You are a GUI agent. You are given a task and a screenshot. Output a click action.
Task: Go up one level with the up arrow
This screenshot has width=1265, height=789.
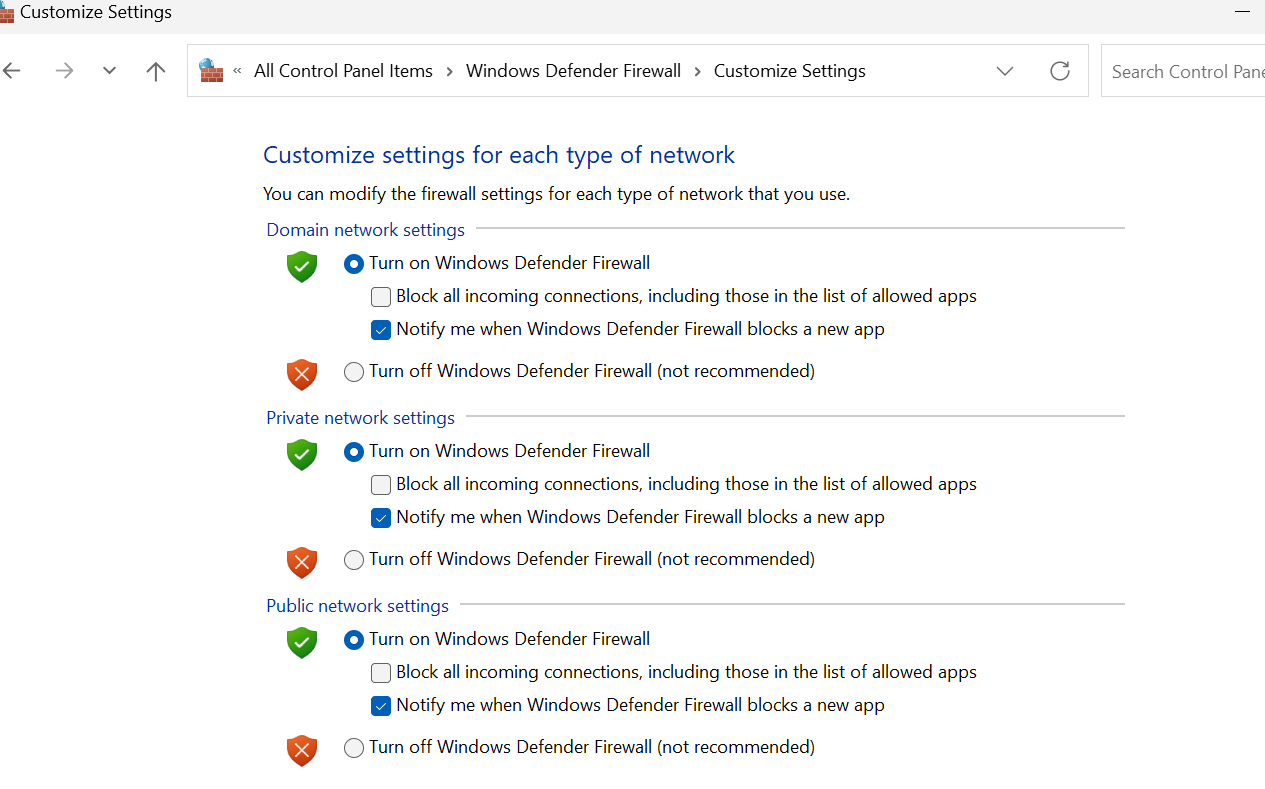155,71
